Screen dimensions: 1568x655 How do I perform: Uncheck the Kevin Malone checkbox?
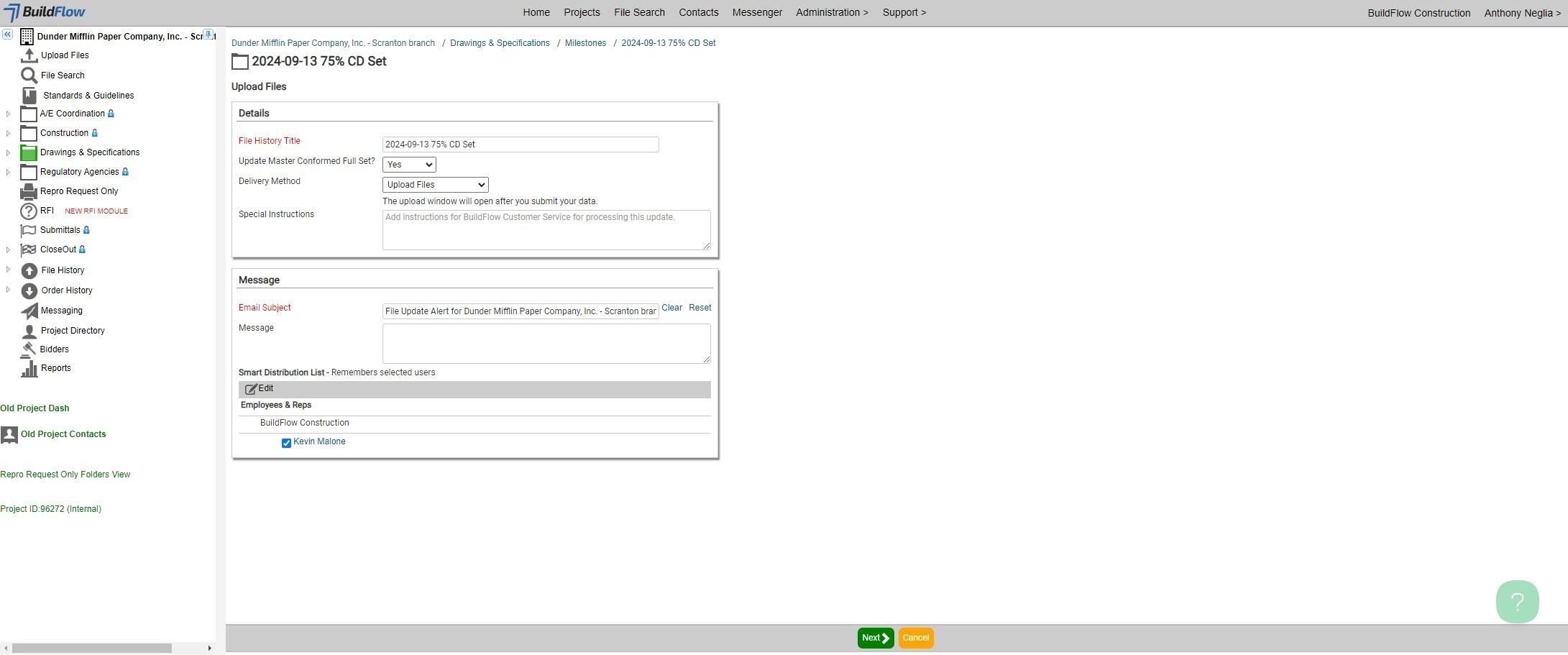286,443
